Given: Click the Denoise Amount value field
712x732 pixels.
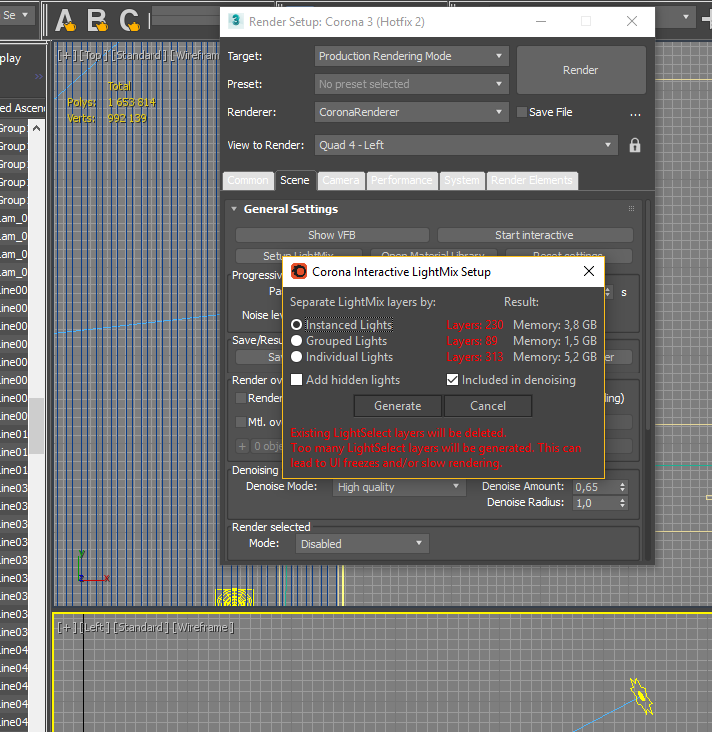Looking at the screenshot, I should [595, 487].
